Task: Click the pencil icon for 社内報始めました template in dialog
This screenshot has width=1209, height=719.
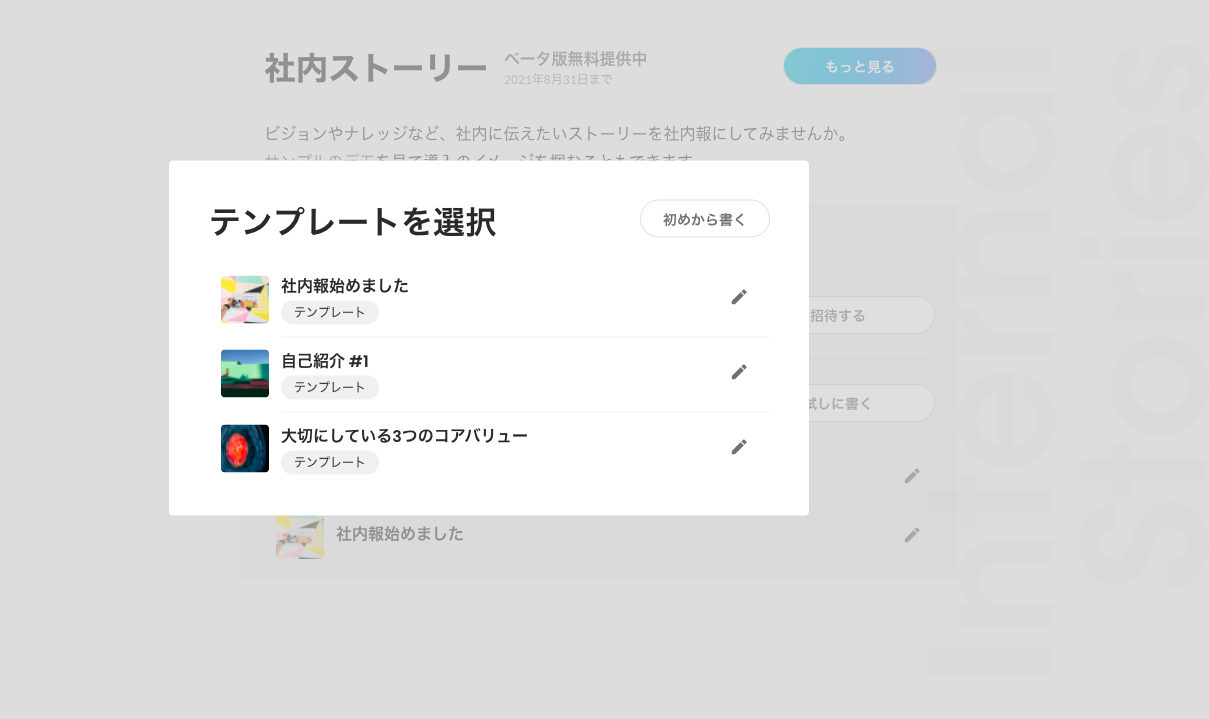Action: tap(739, 297)
